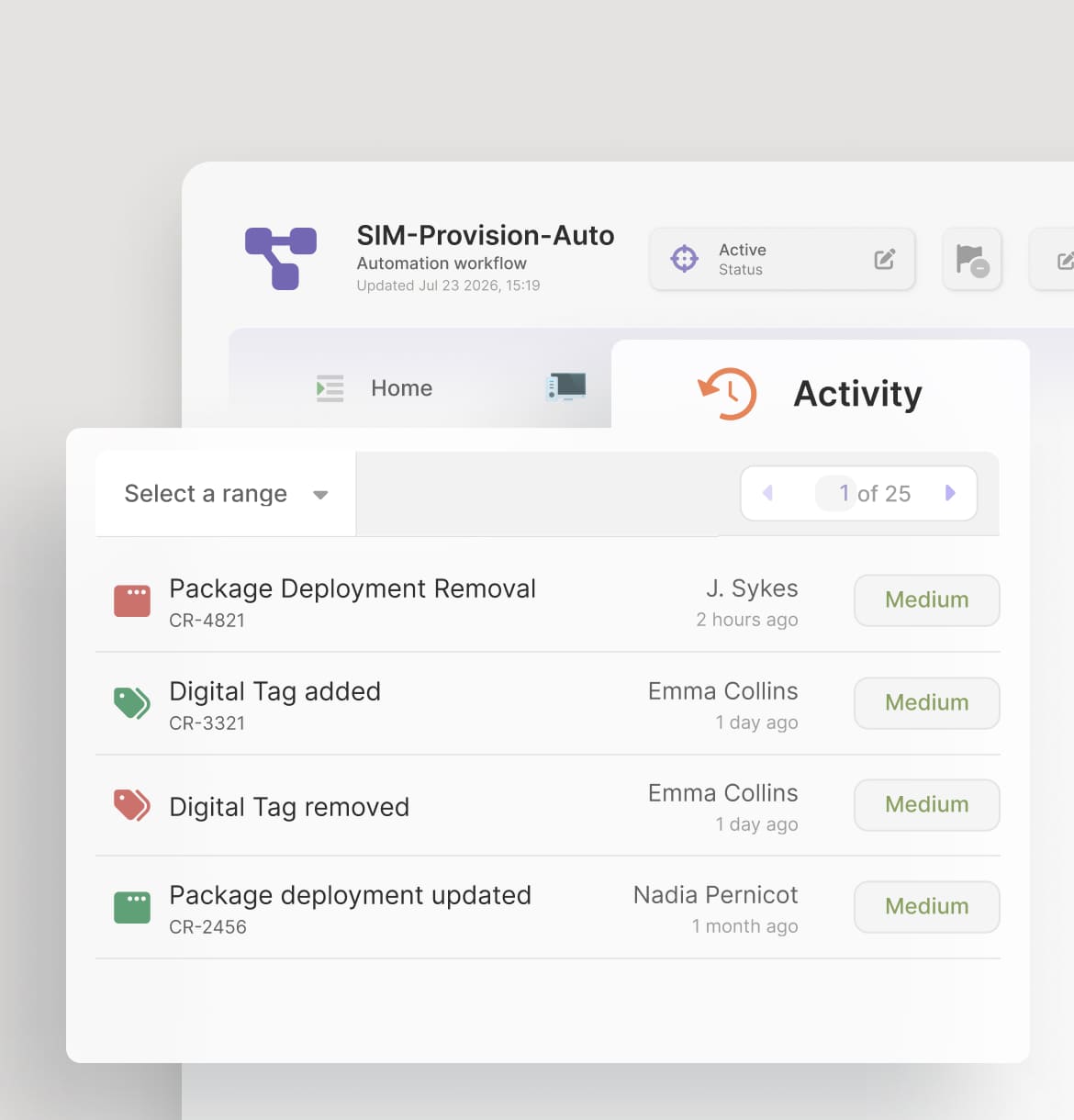Click the Updated Jul 23 2026 timestamp

448,286
